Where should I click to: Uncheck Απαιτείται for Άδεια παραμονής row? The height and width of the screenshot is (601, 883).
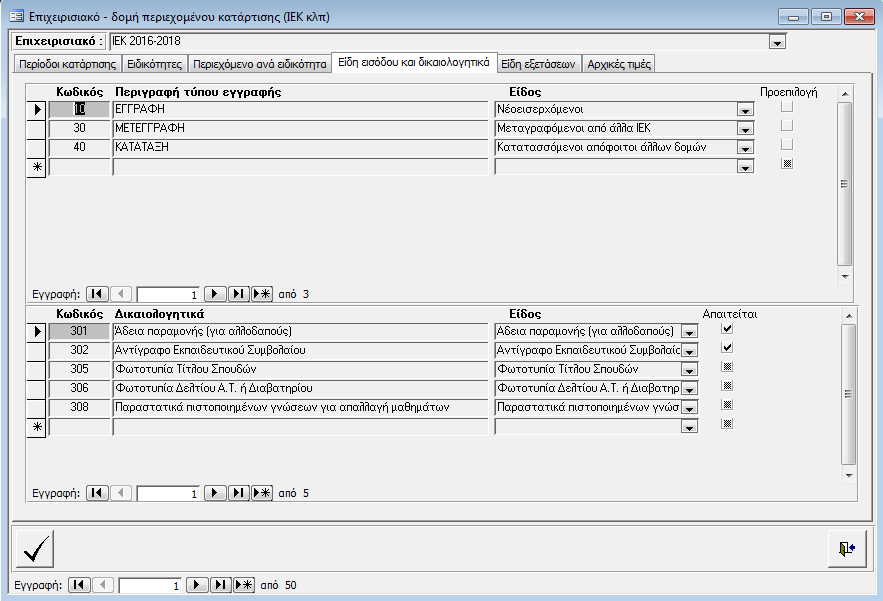[728, 328]
